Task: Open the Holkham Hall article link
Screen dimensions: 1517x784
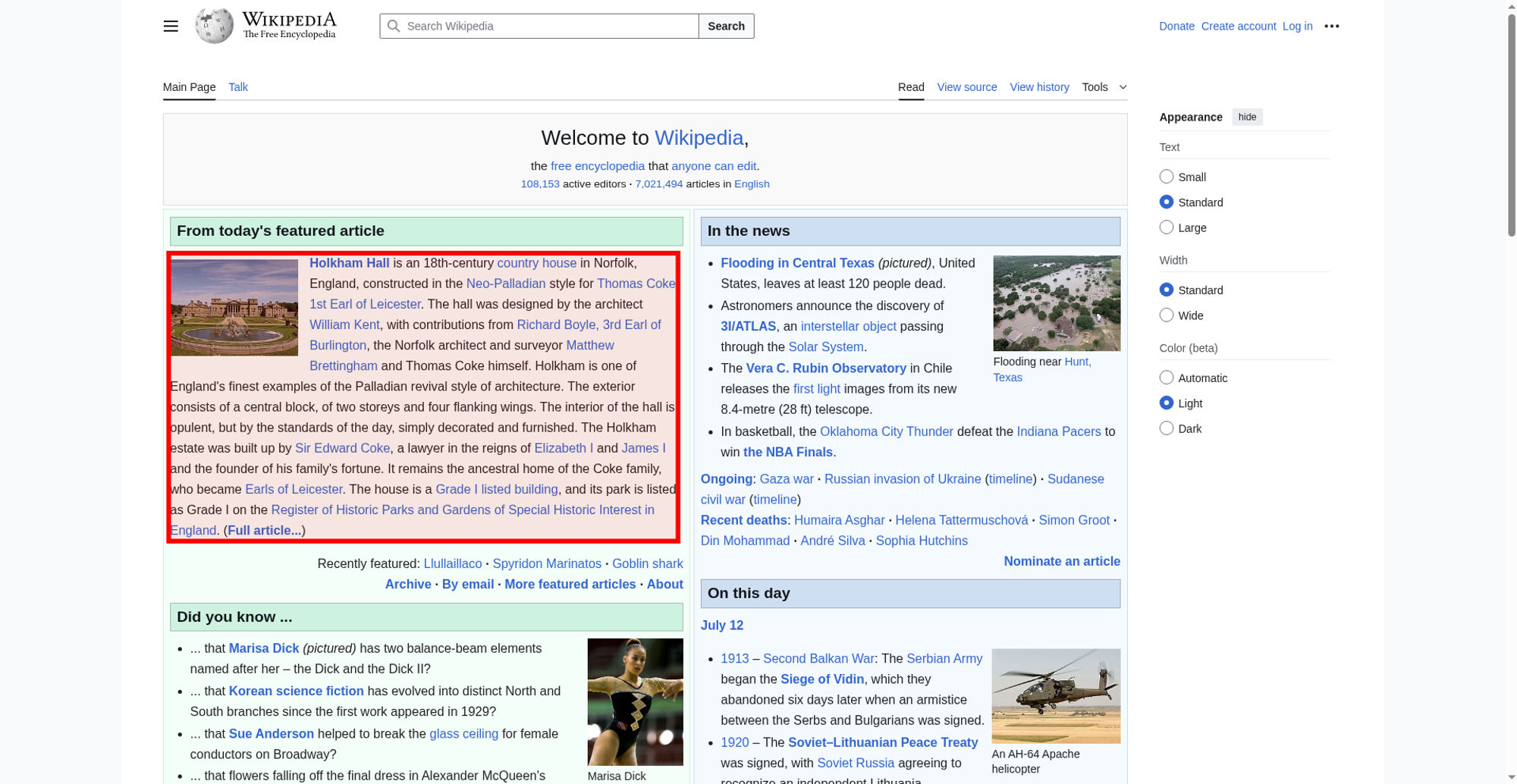Action: coord(349,263)
